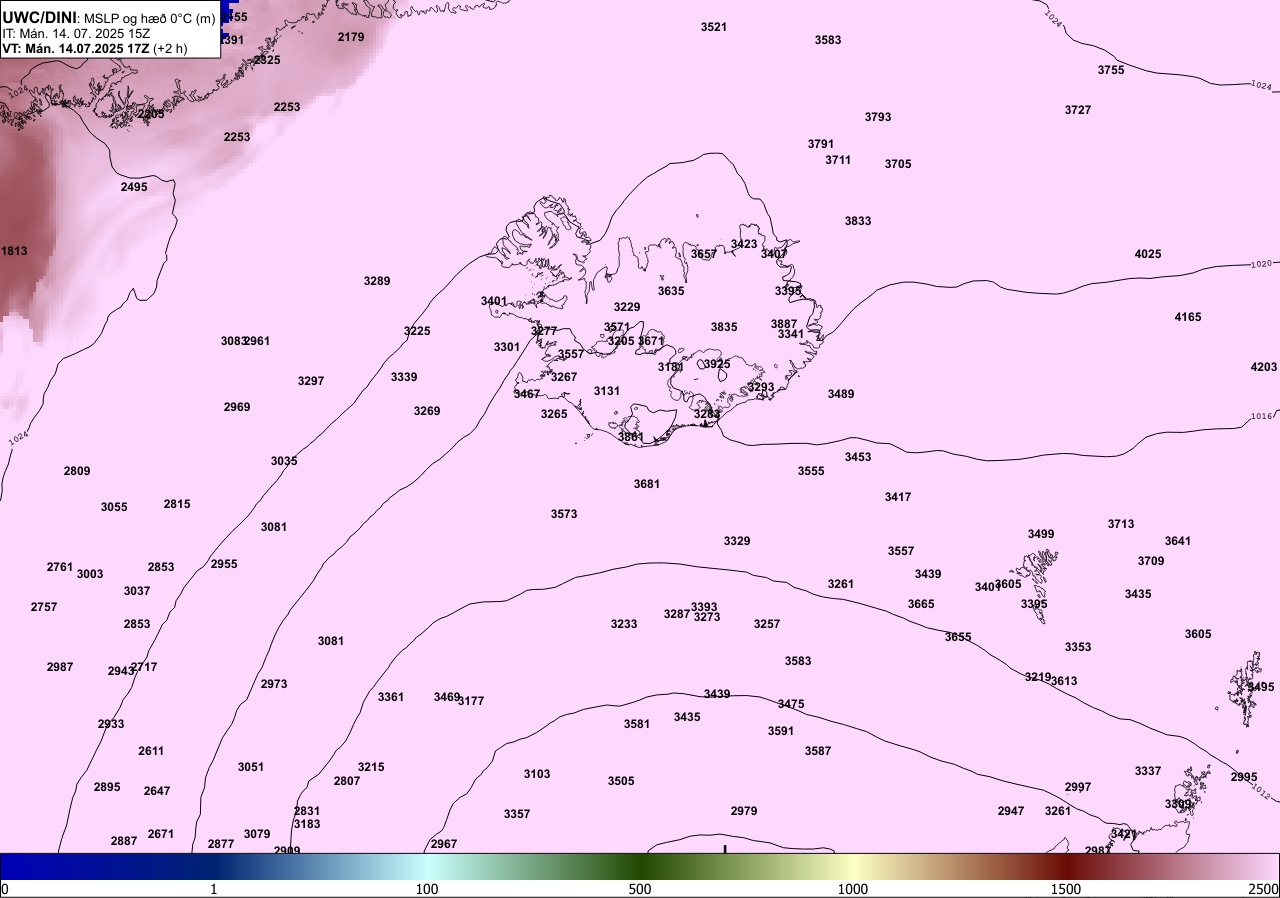Click the 2947 height value

tap(1011, 811)
